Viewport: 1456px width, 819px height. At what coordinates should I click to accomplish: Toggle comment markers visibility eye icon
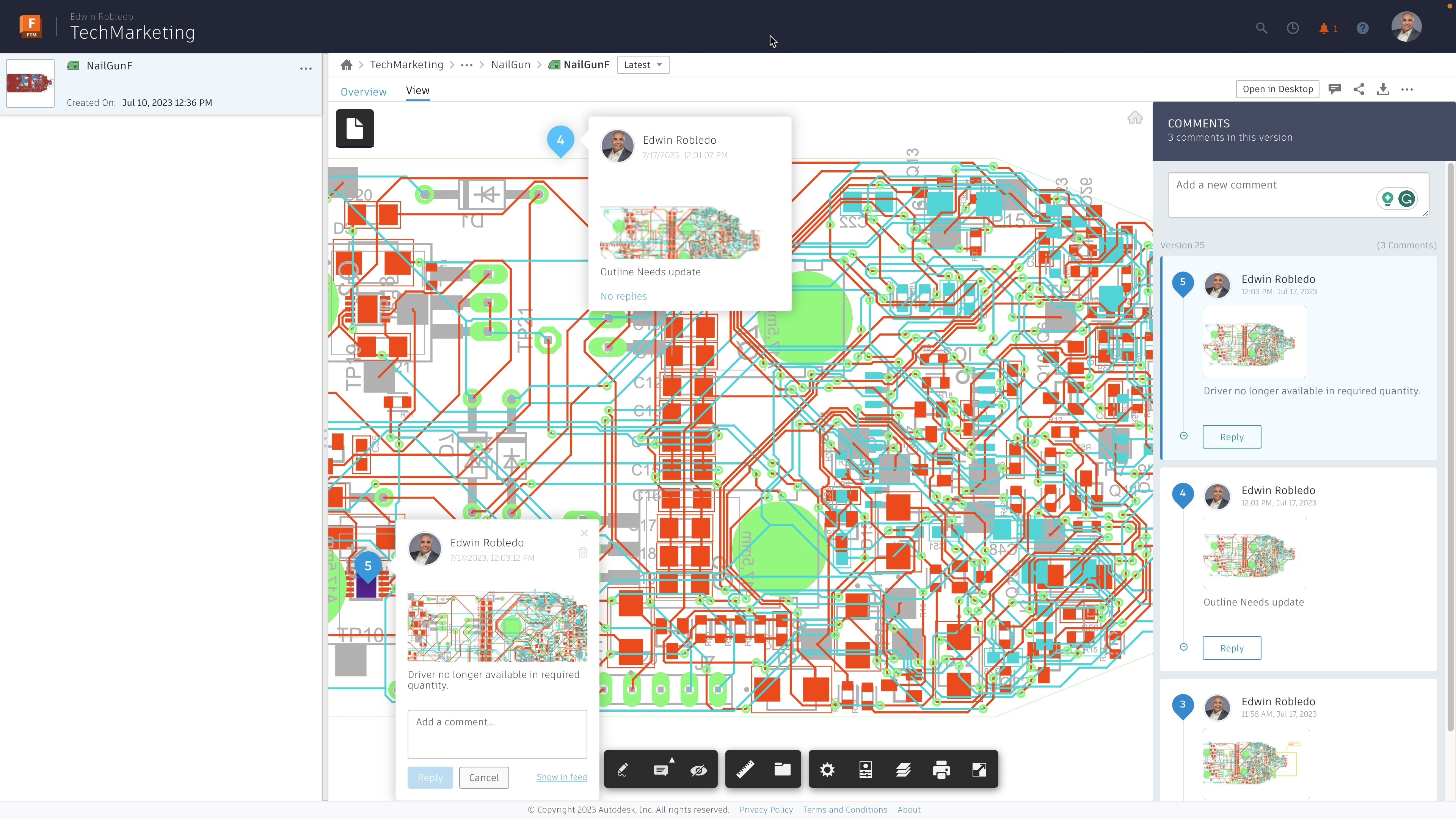click(x=698, y=769)
